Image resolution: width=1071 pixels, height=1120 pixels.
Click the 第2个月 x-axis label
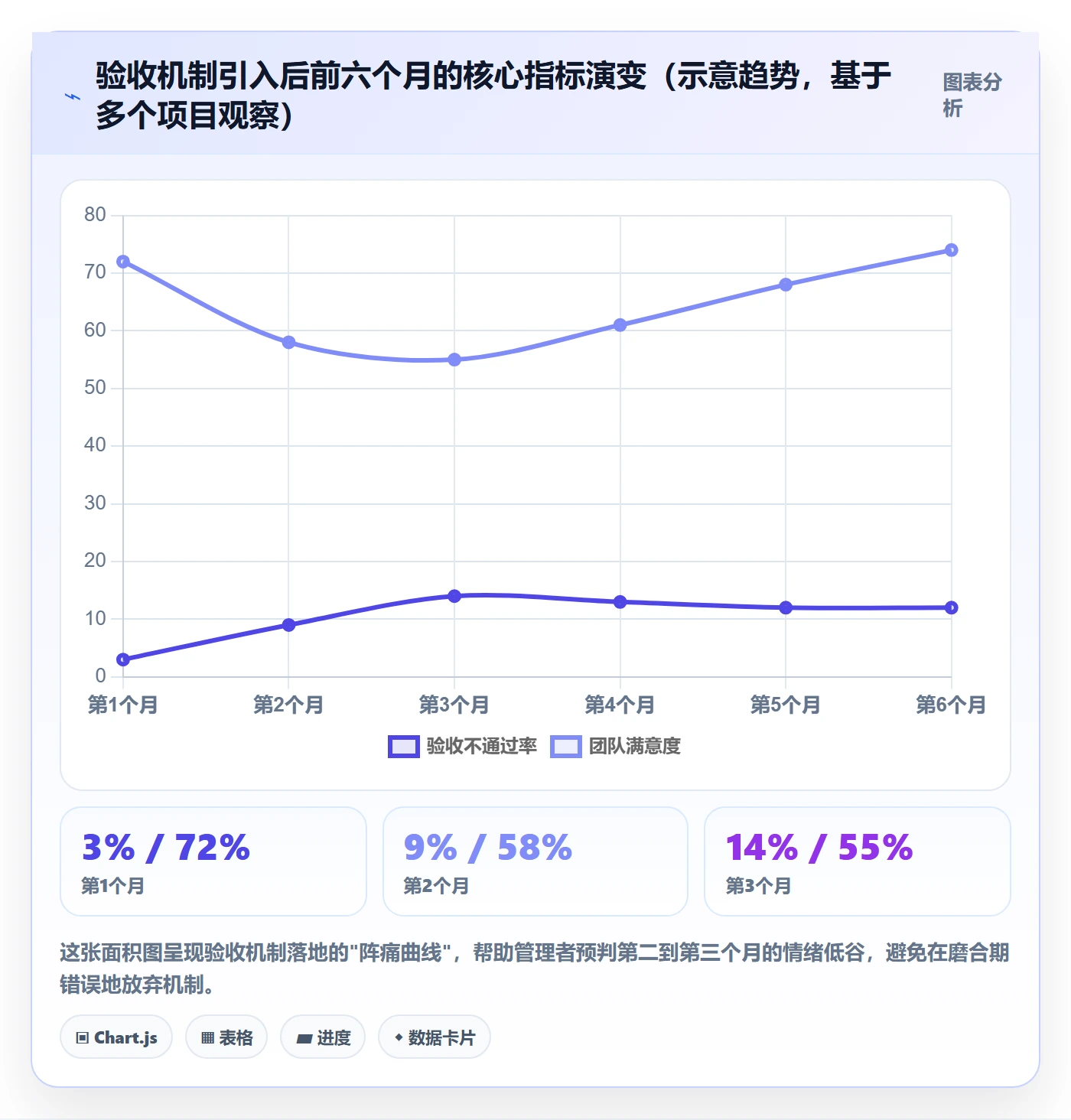pyautogui.click(x=288, y=705)
